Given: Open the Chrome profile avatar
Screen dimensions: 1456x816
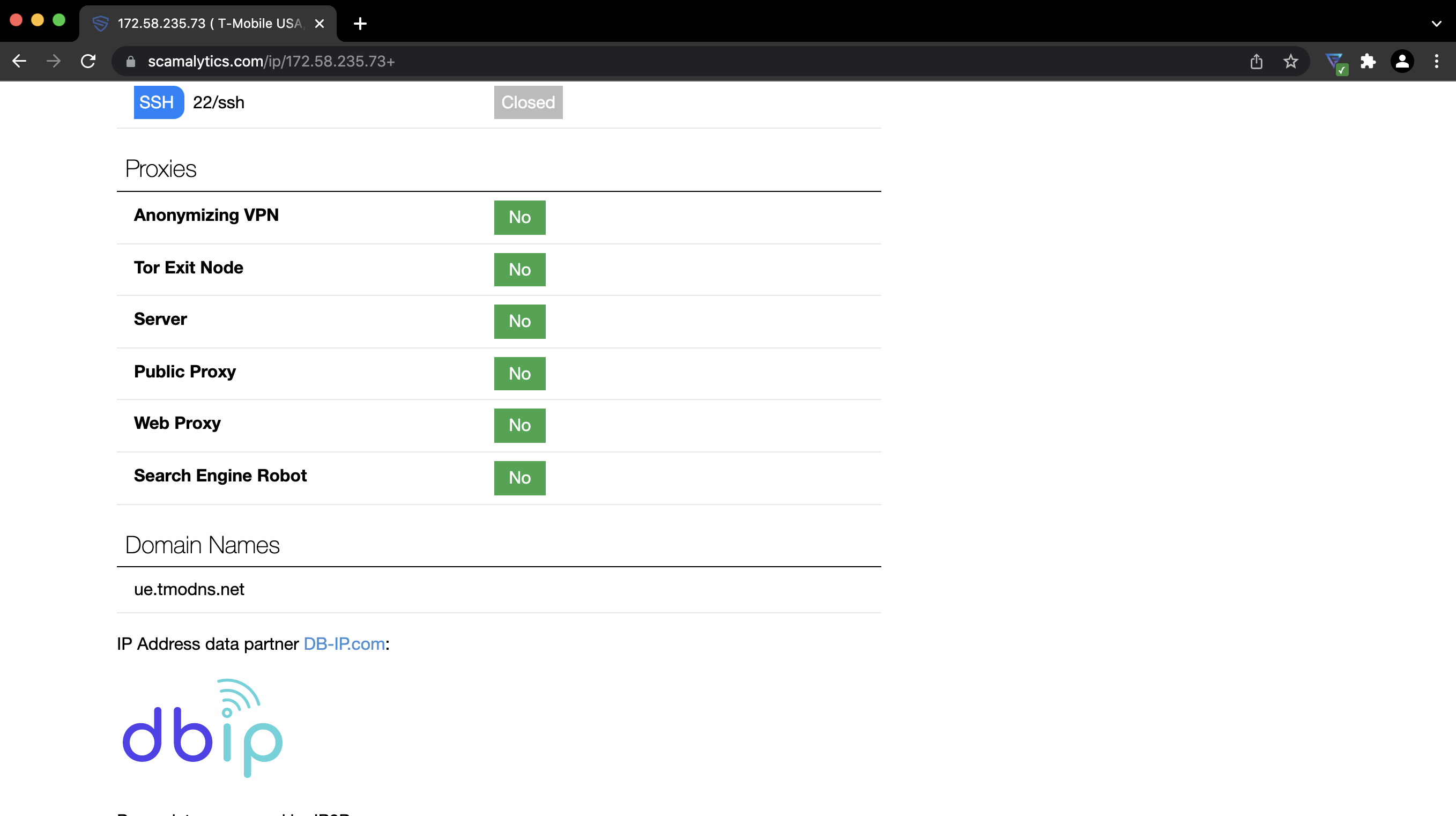Looking at the screenshot, I should (1402, 61).
